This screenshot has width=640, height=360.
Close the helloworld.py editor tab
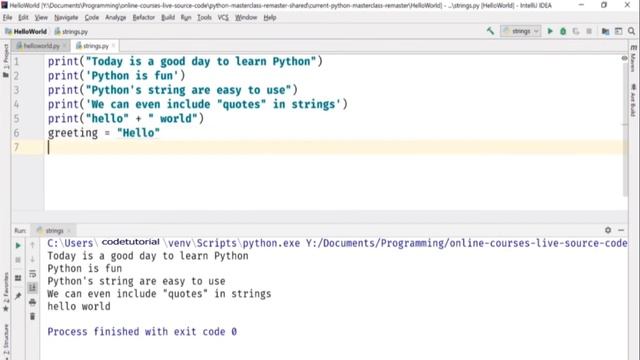coord(64,46)
